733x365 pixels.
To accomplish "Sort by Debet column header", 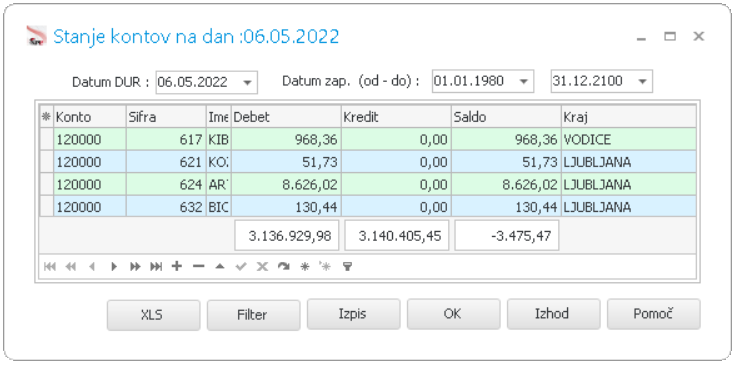I will point(286,117).
